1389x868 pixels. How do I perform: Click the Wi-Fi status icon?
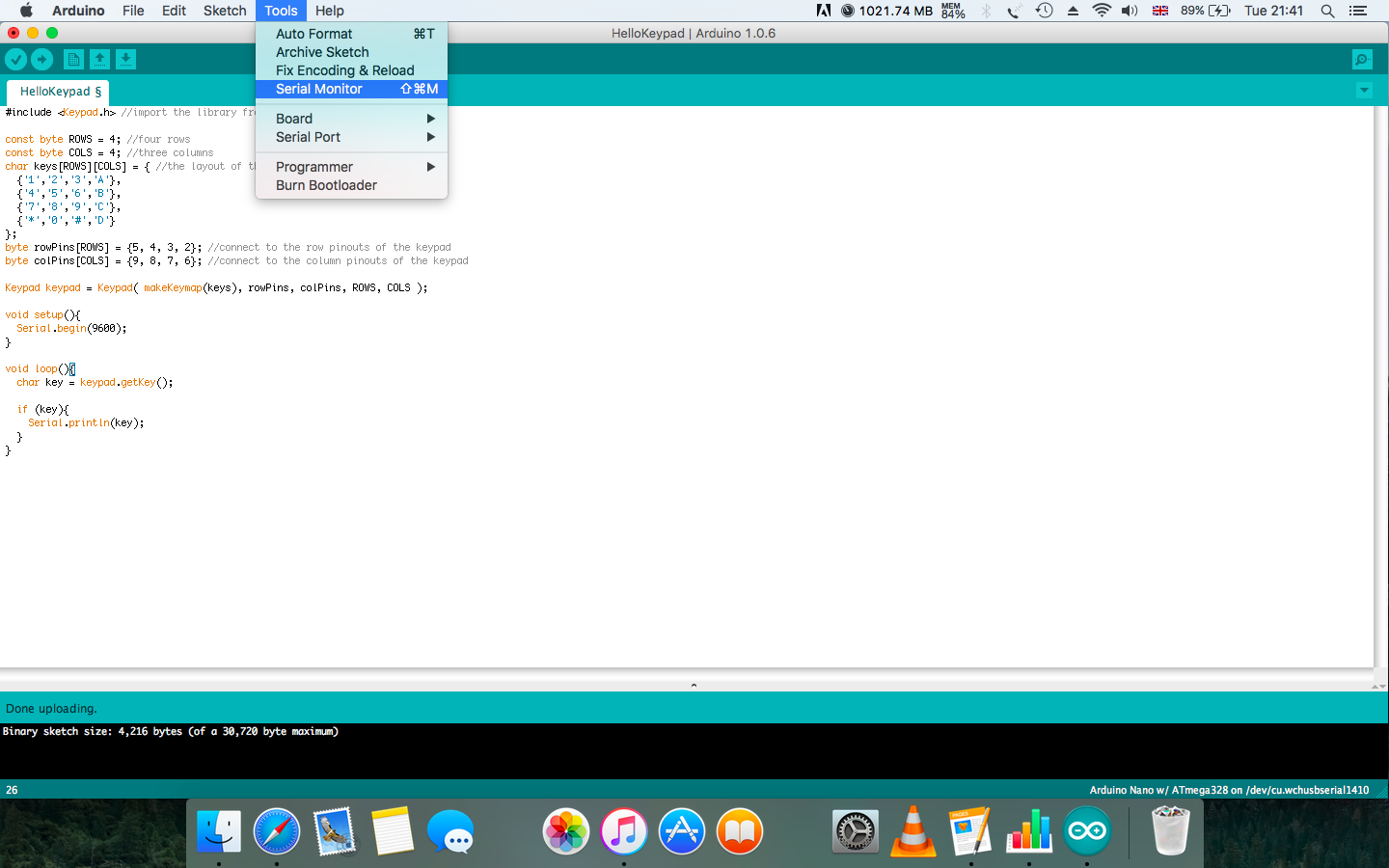tap(1102, 11)
